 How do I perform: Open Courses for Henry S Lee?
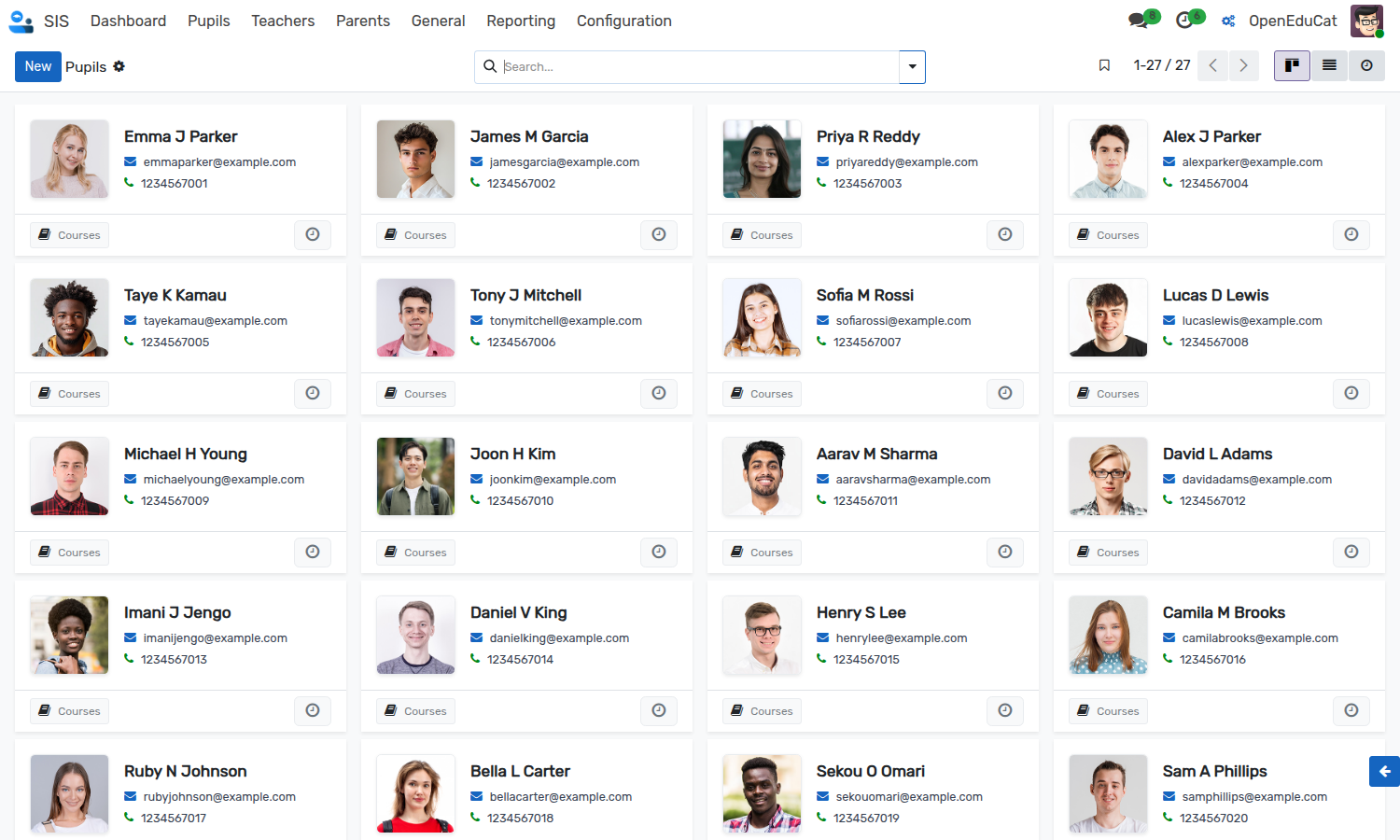click(x=762, y=711)
